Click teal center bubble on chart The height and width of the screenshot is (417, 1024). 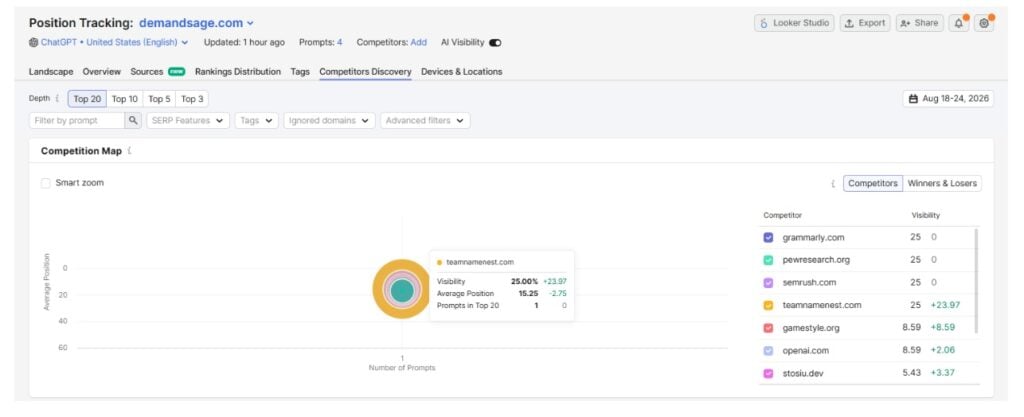402,290
